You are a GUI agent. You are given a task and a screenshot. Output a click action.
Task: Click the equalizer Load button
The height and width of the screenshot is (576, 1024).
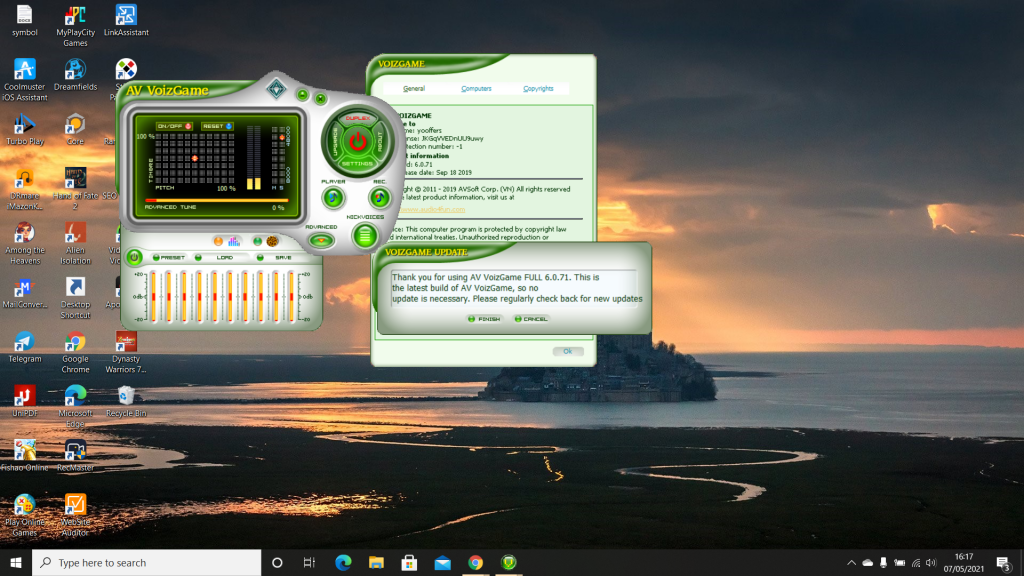click(219, 258)
